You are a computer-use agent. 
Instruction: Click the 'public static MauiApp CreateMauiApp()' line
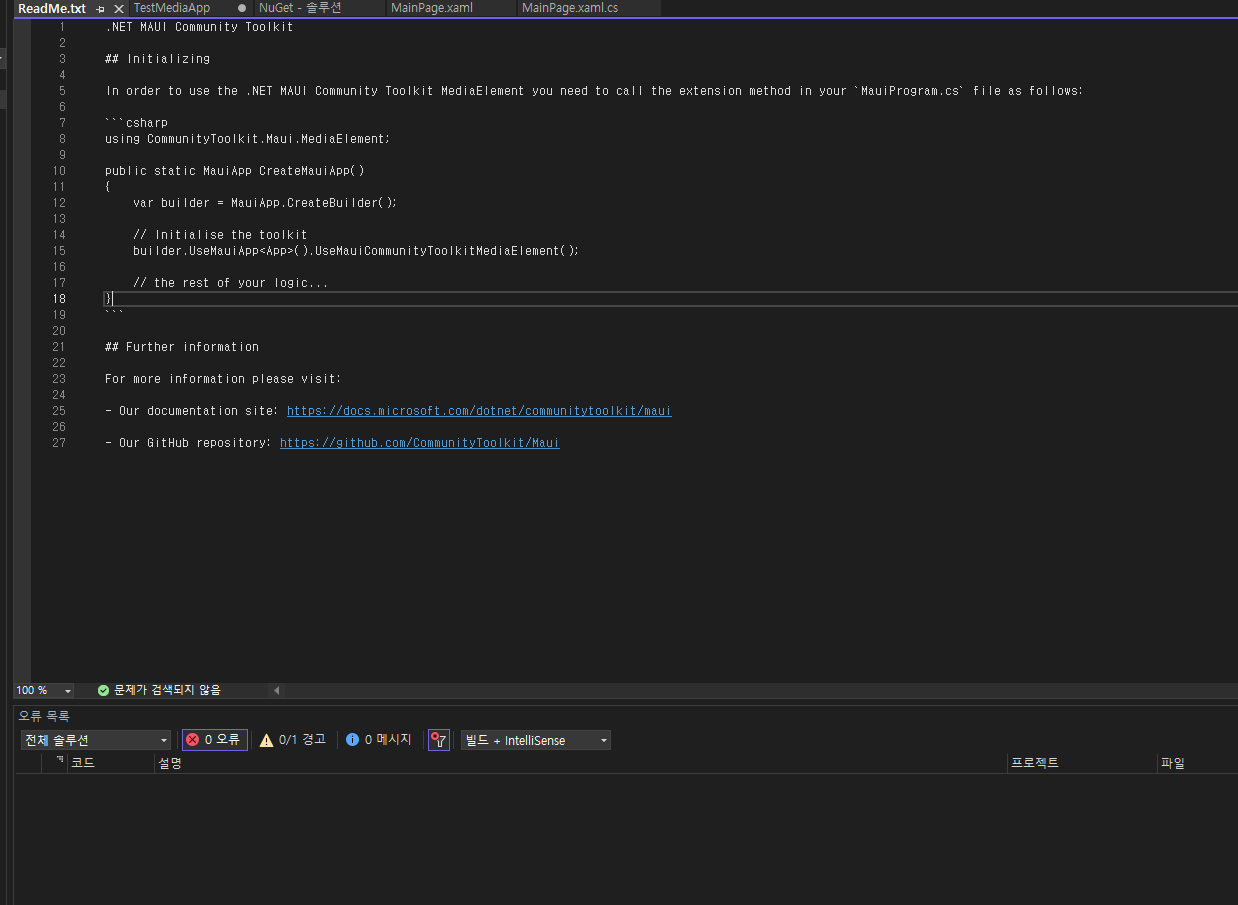tap(235, 171)
